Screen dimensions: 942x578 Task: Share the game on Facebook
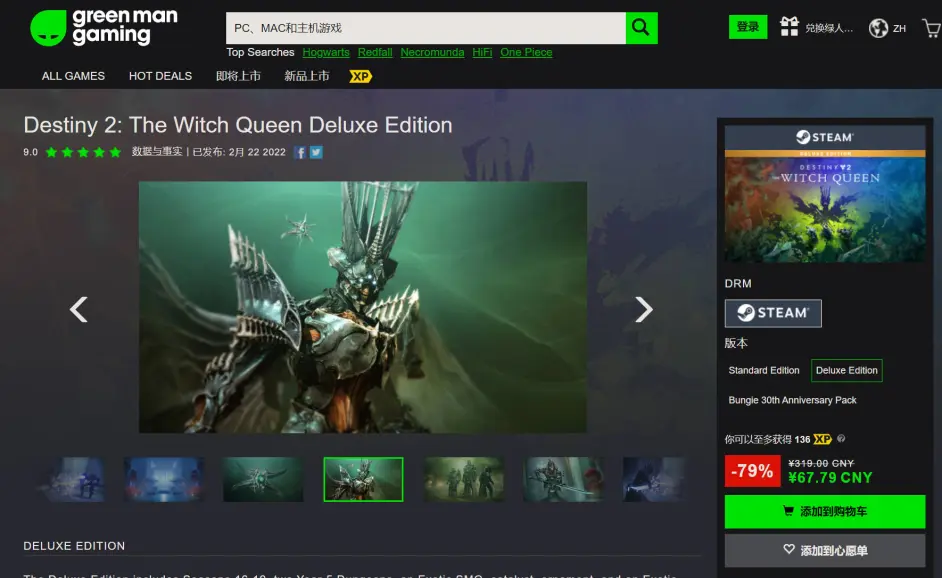pyautogui.click(x=300, y=153)
